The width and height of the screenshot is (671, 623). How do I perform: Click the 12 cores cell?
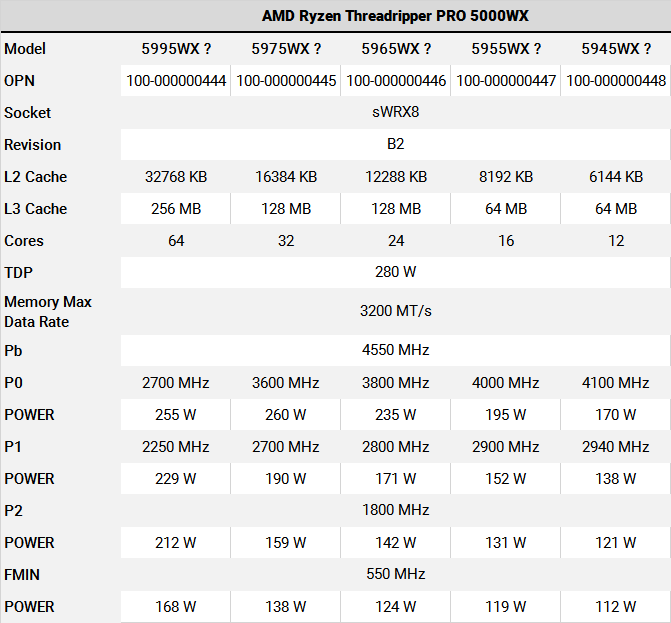(616, 241)
